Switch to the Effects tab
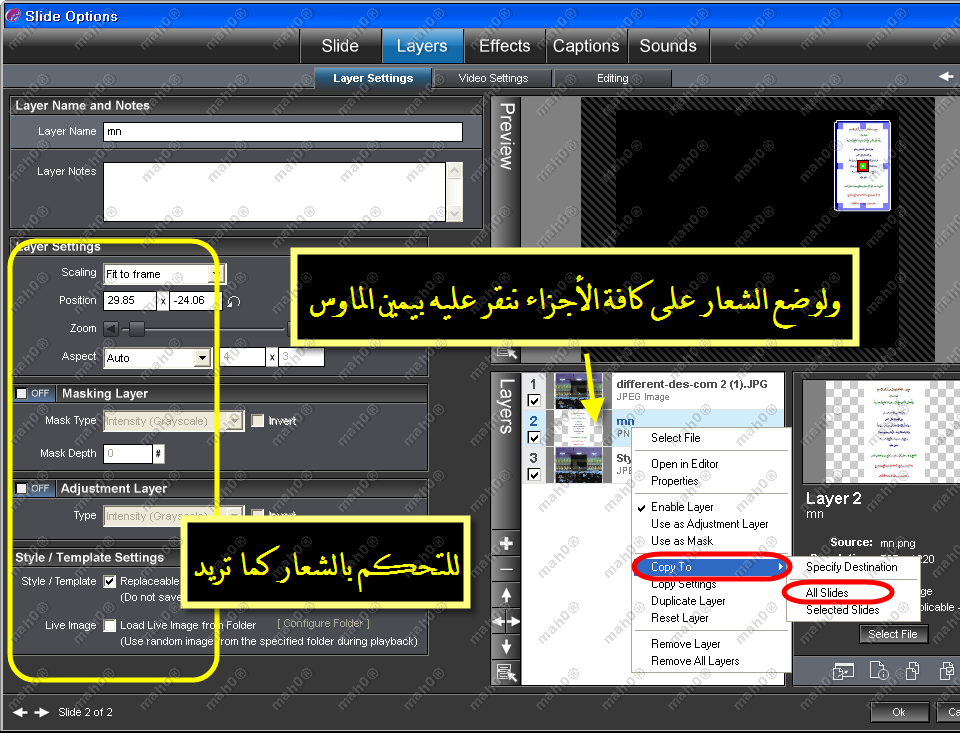 tap(504, 46)
